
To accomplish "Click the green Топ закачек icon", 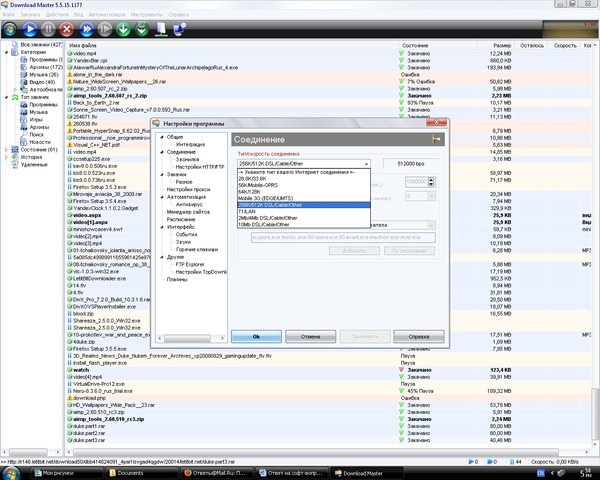I will tap(15, 97).
